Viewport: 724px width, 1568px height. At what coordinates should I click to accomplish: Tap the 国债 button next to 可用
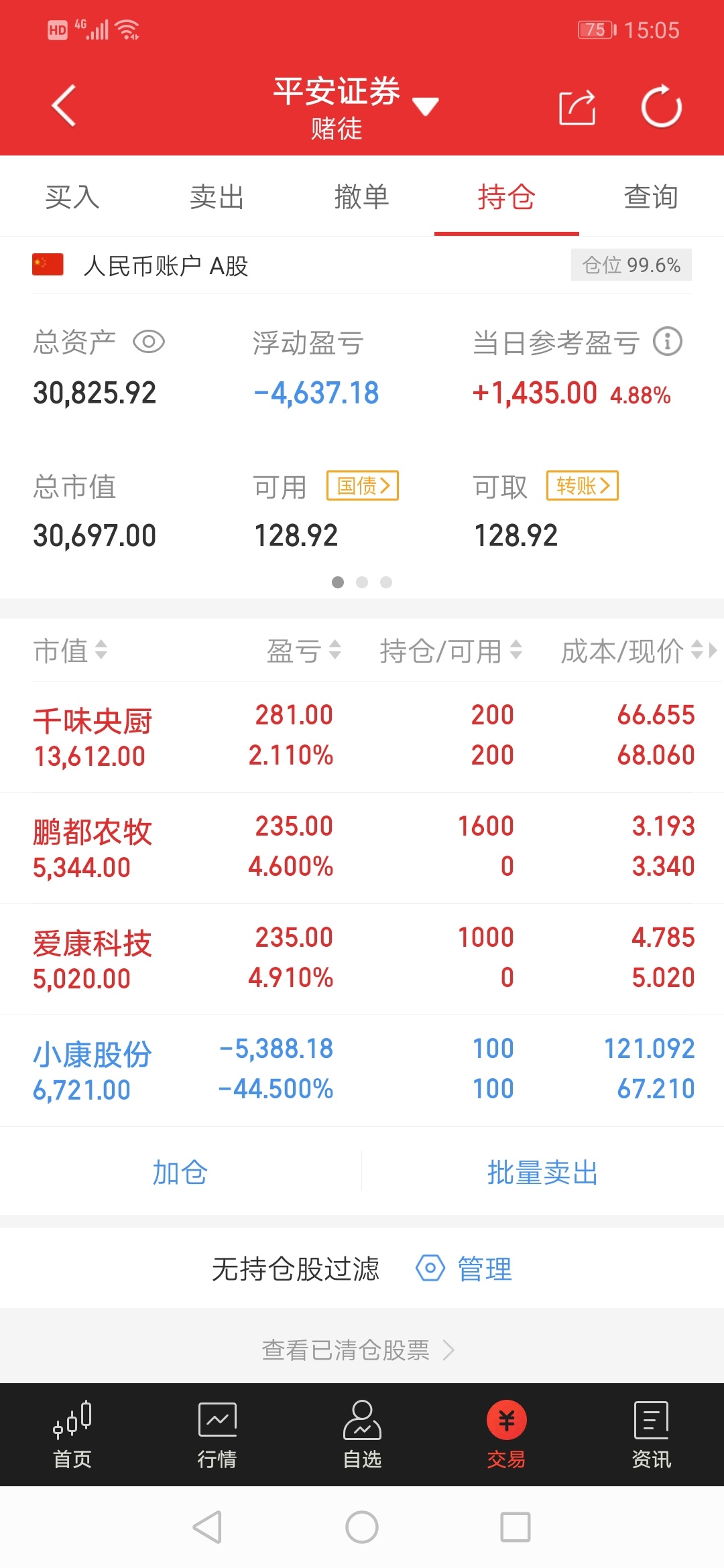point(363,486)
